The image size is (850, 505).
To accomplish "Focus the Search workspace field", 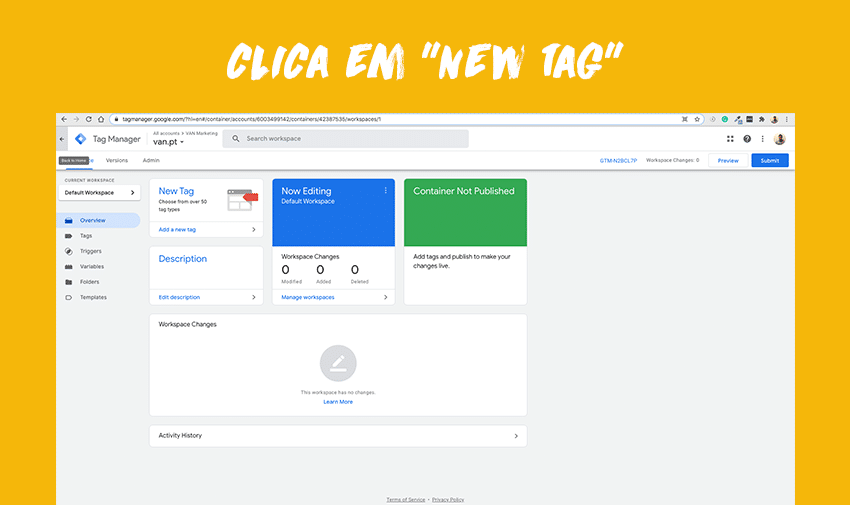I will click(x=346, y=139).
